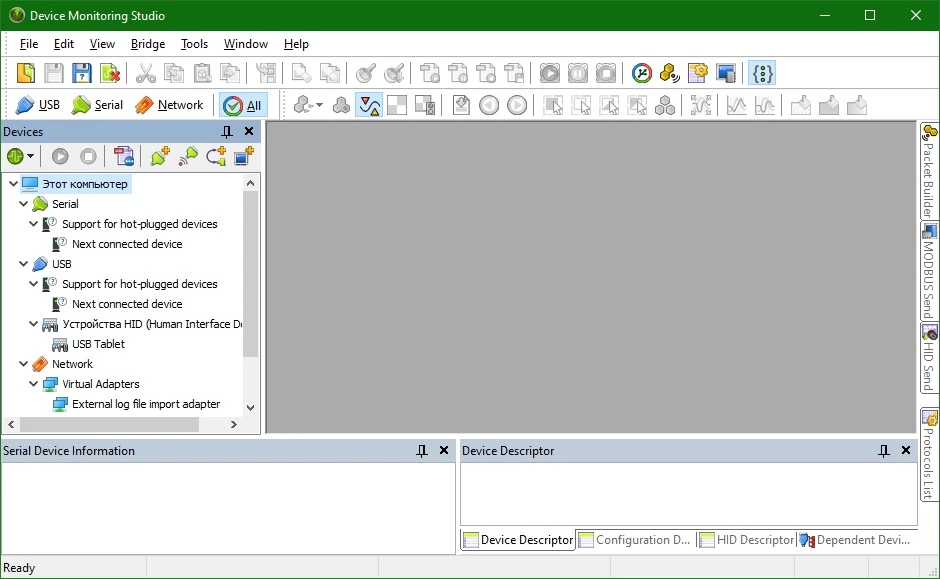Close the Devices panel
The height and width of the screenshot is (579, 940).
249,131
